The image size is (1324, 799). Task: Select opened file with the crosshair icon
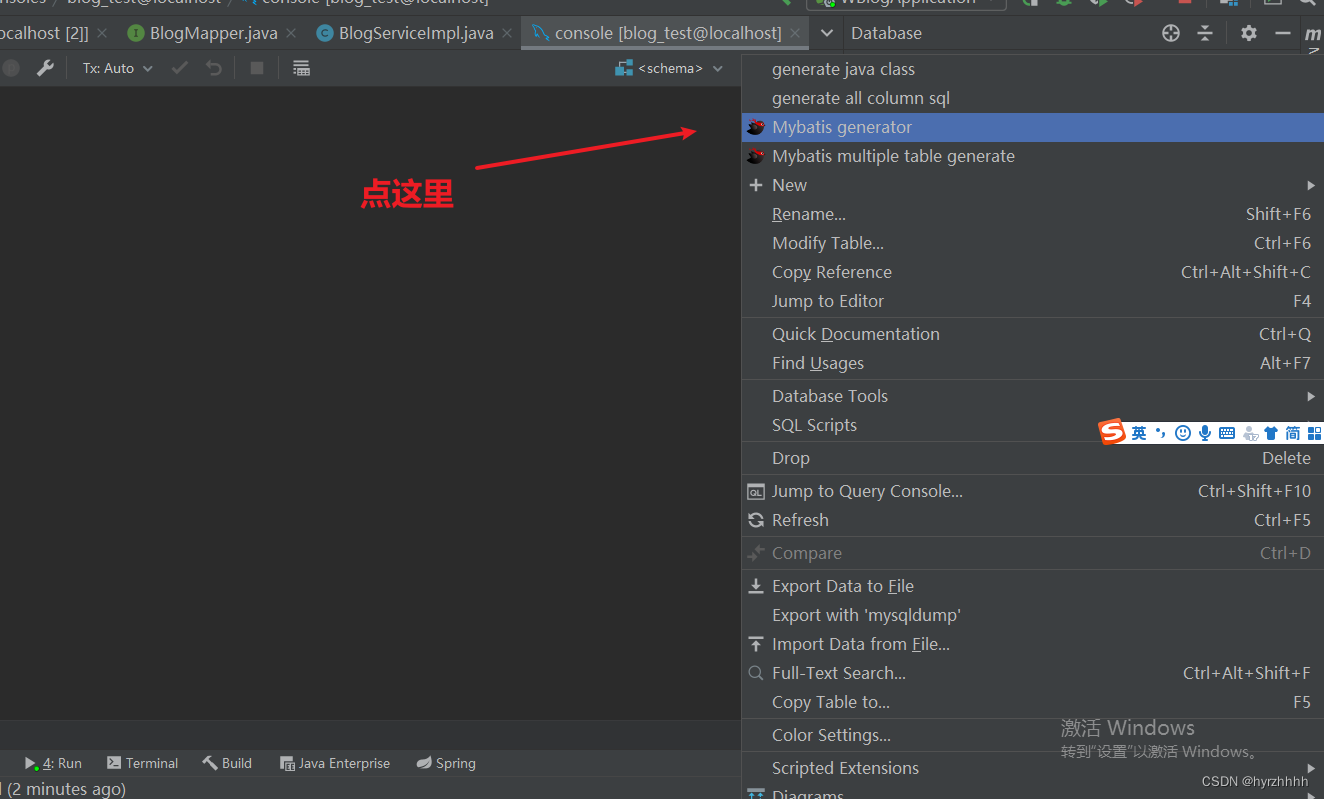click(x=1170, y=33)
